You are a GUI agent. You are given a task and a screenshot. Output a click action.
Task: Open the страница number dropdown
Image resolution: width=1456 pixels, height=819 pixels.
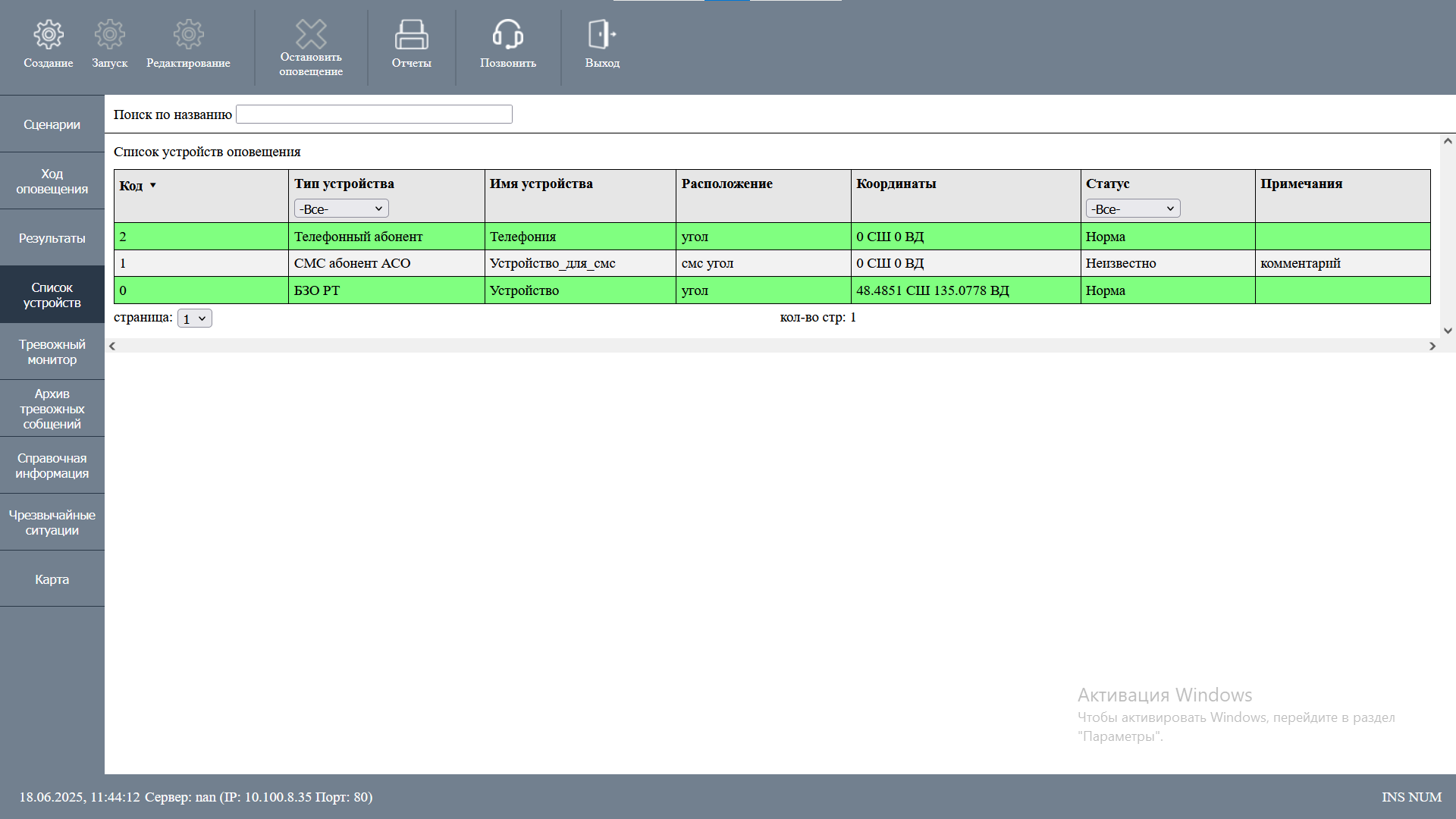pyautogui.click(x=195, y=318)
